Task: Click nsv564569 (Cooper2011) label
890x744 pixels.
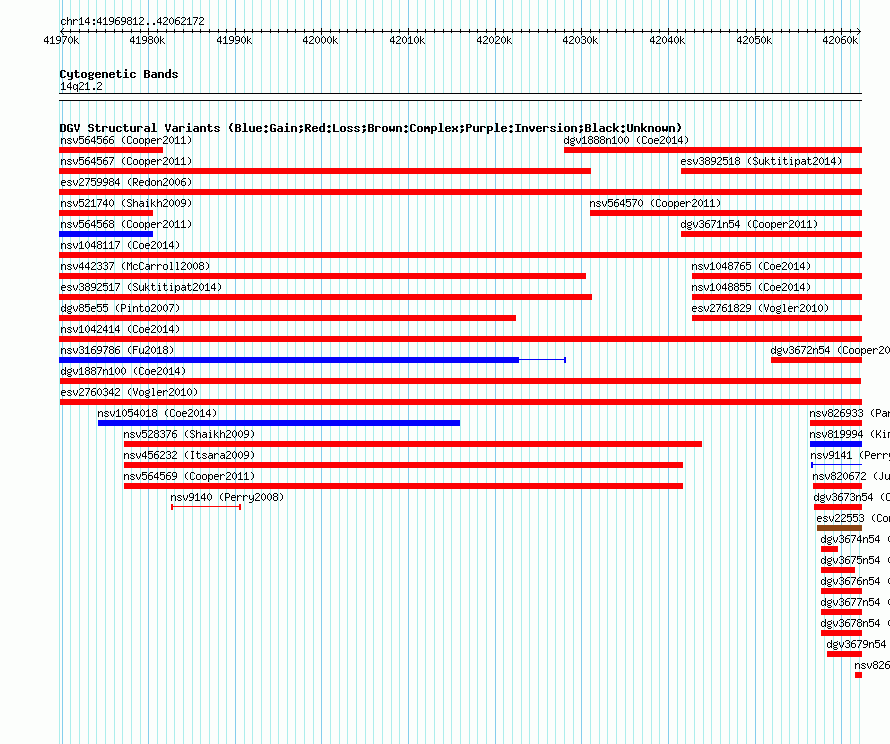Action: click(x=189, y=476)
